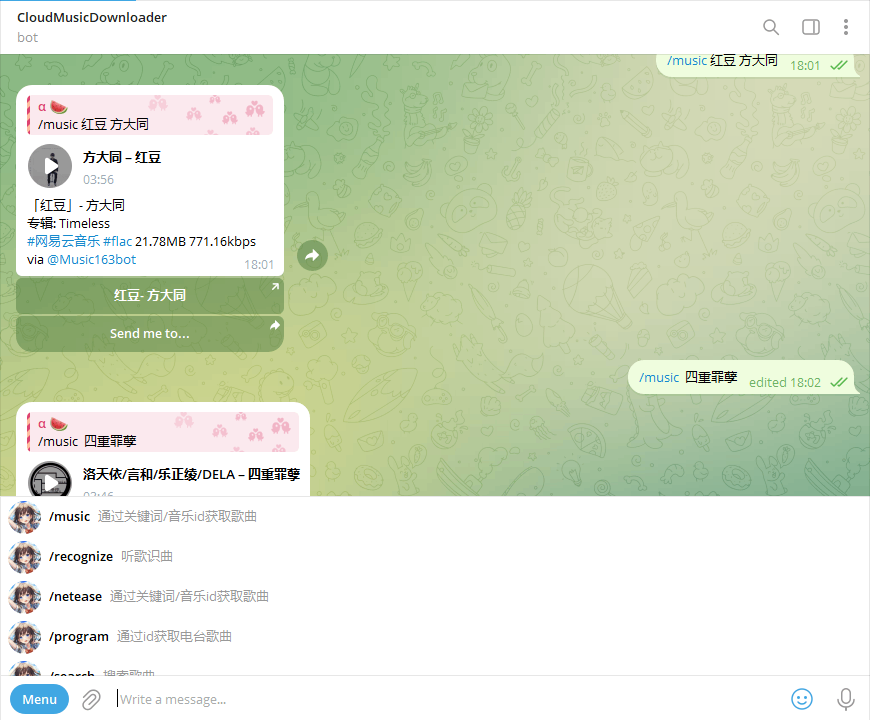Record voice message via microphone icon
The height and width of the screenshot is (720, 870).
click(845, 699)
